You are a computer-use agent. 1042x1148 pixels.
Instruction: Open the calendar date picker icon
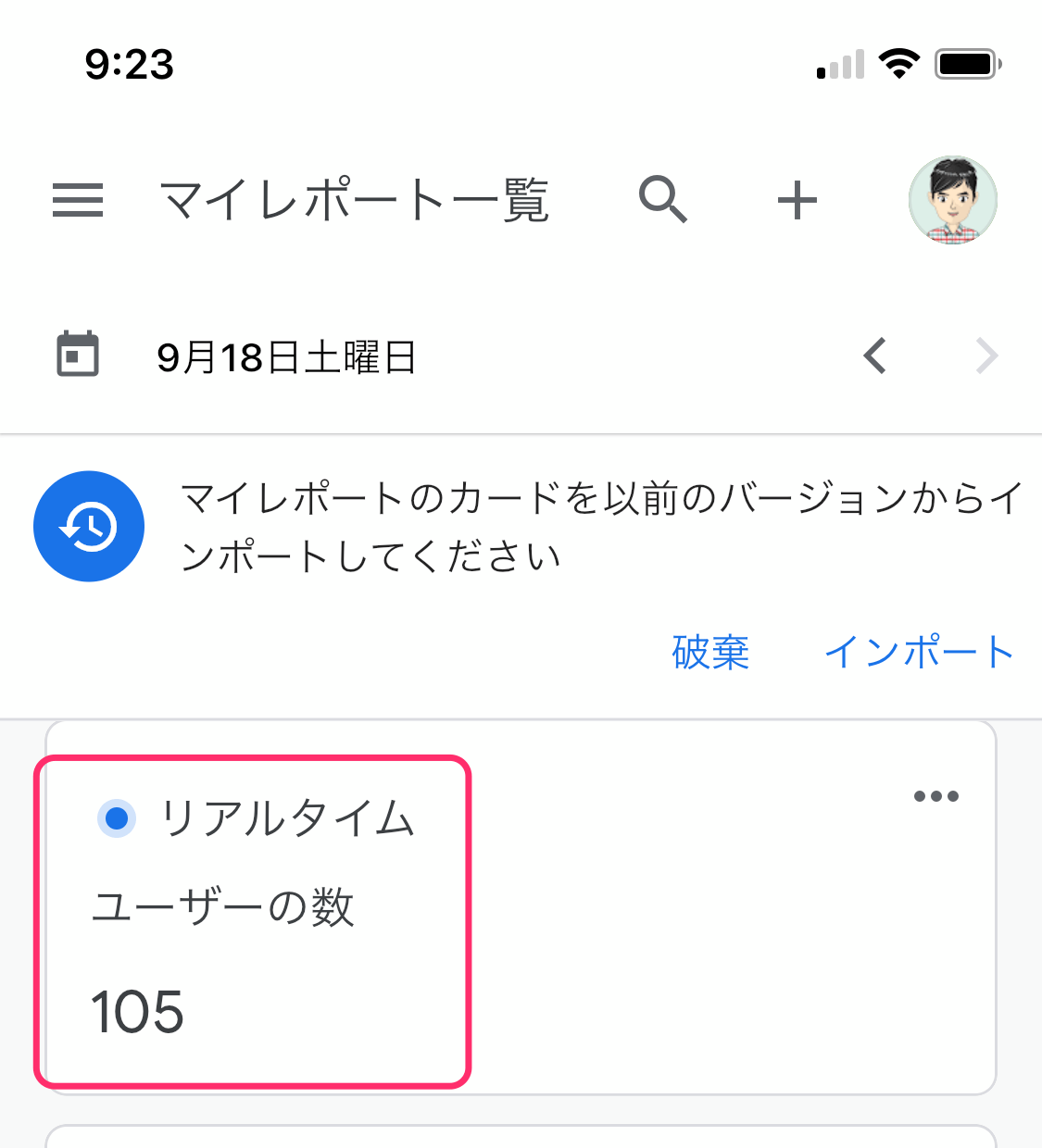click(x=78, y=355)
